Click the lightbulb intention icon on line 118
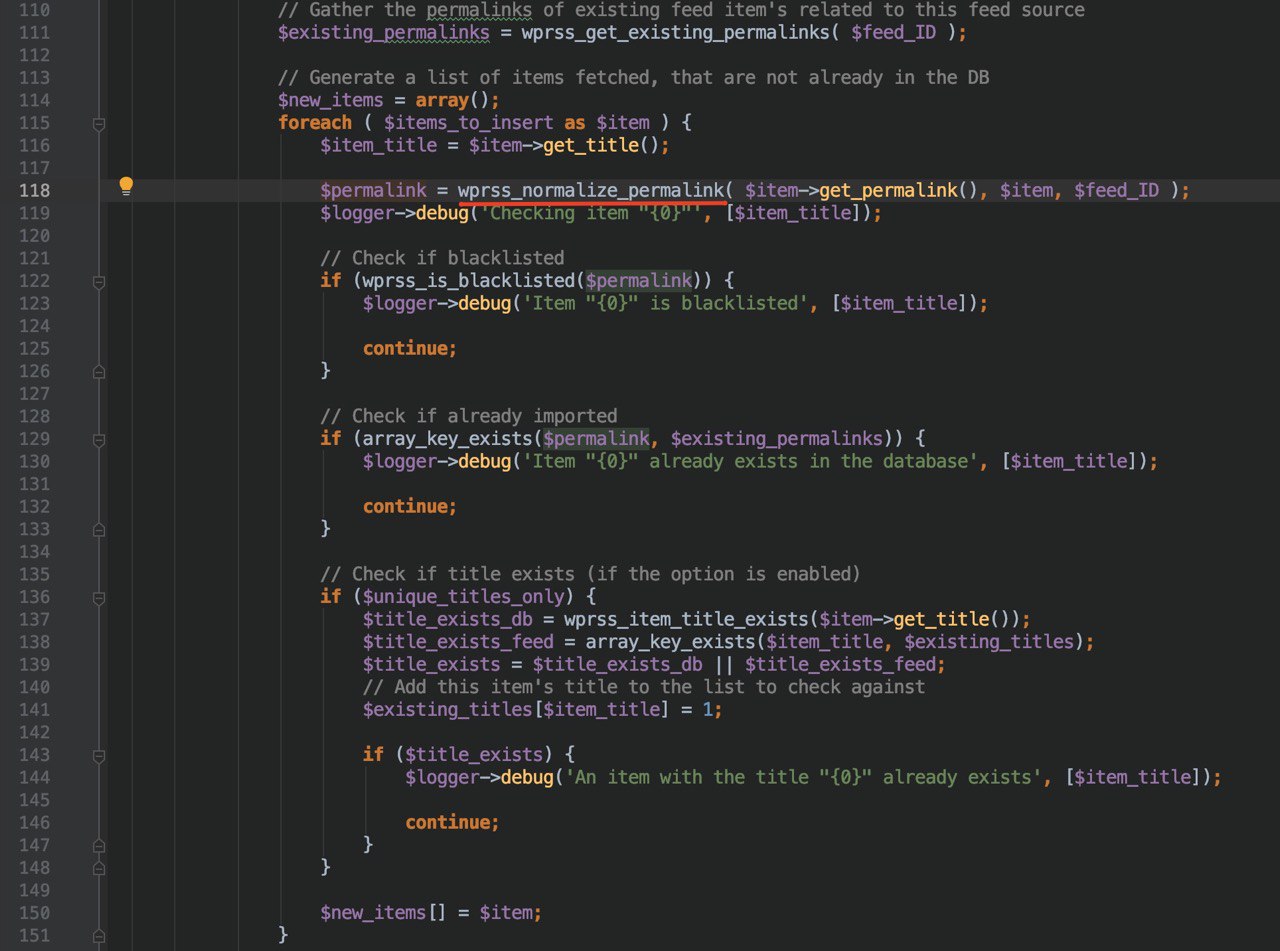1280x951 pixels. [x=126, y=186]
